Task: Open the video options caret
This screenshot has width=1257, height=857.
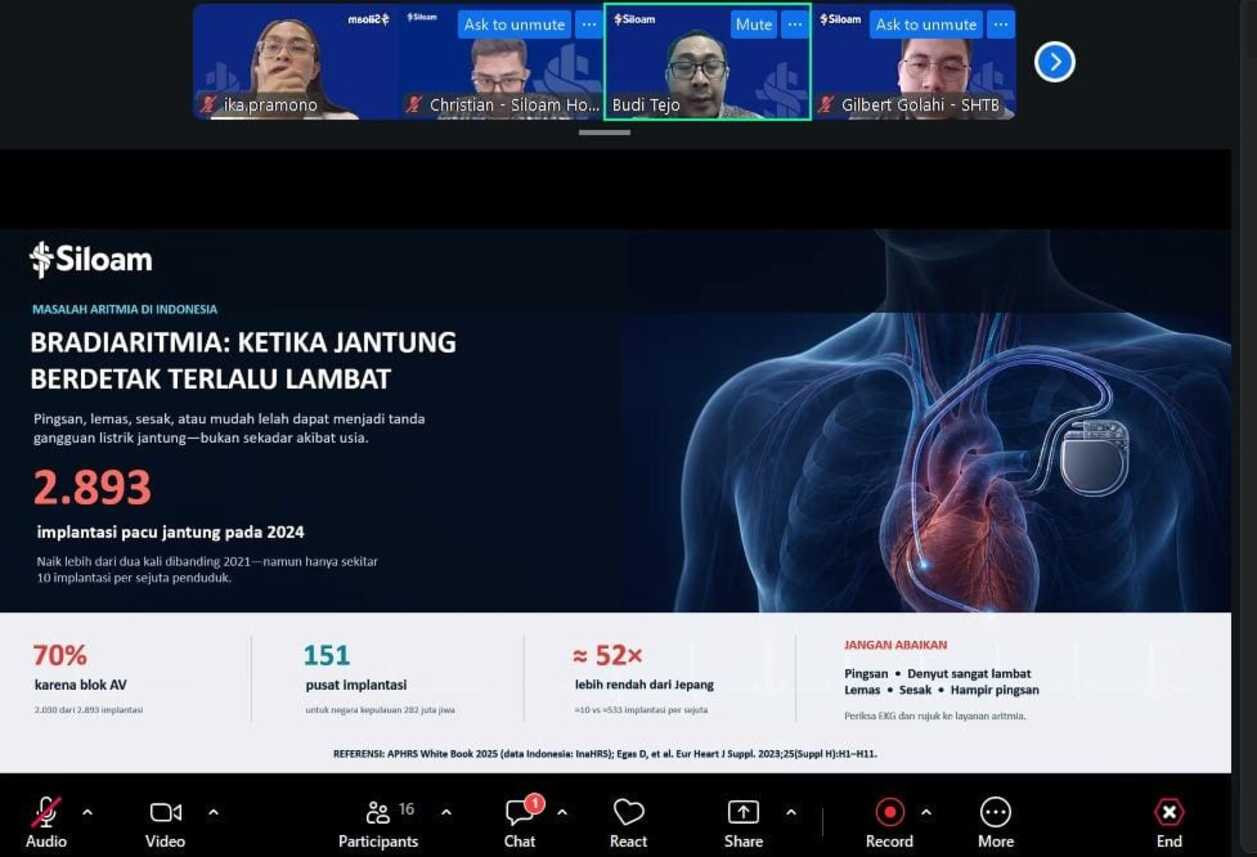Action: tap(213, 812)
